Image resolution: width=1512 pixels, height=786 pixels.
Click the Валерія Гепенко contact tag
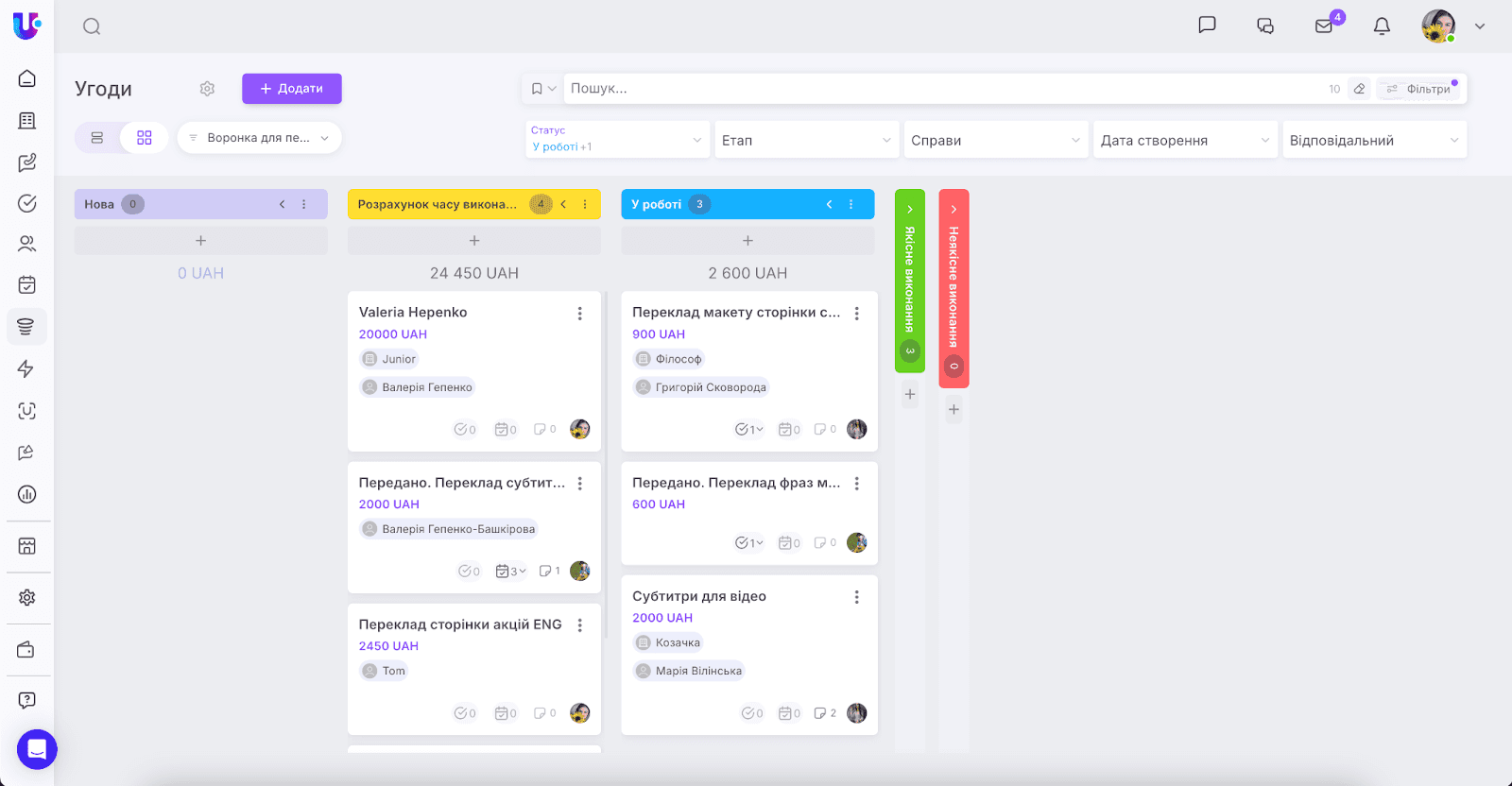click(x=417, y=387)
